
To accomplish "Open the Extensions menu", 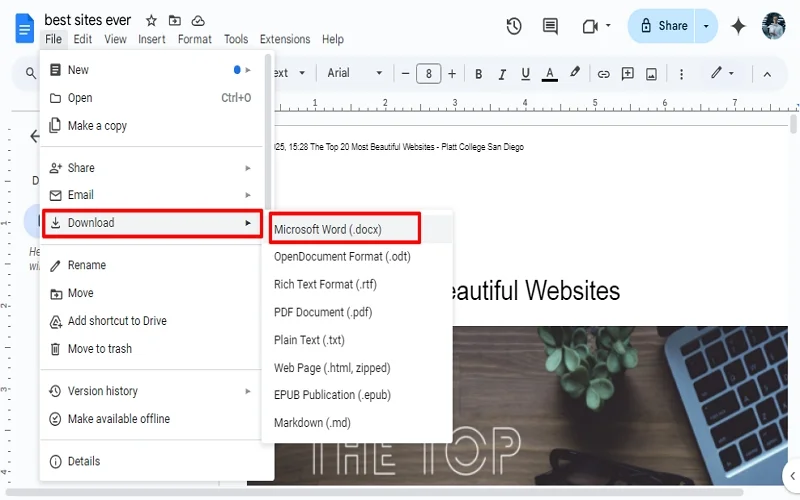I will (x=285, y=39).
